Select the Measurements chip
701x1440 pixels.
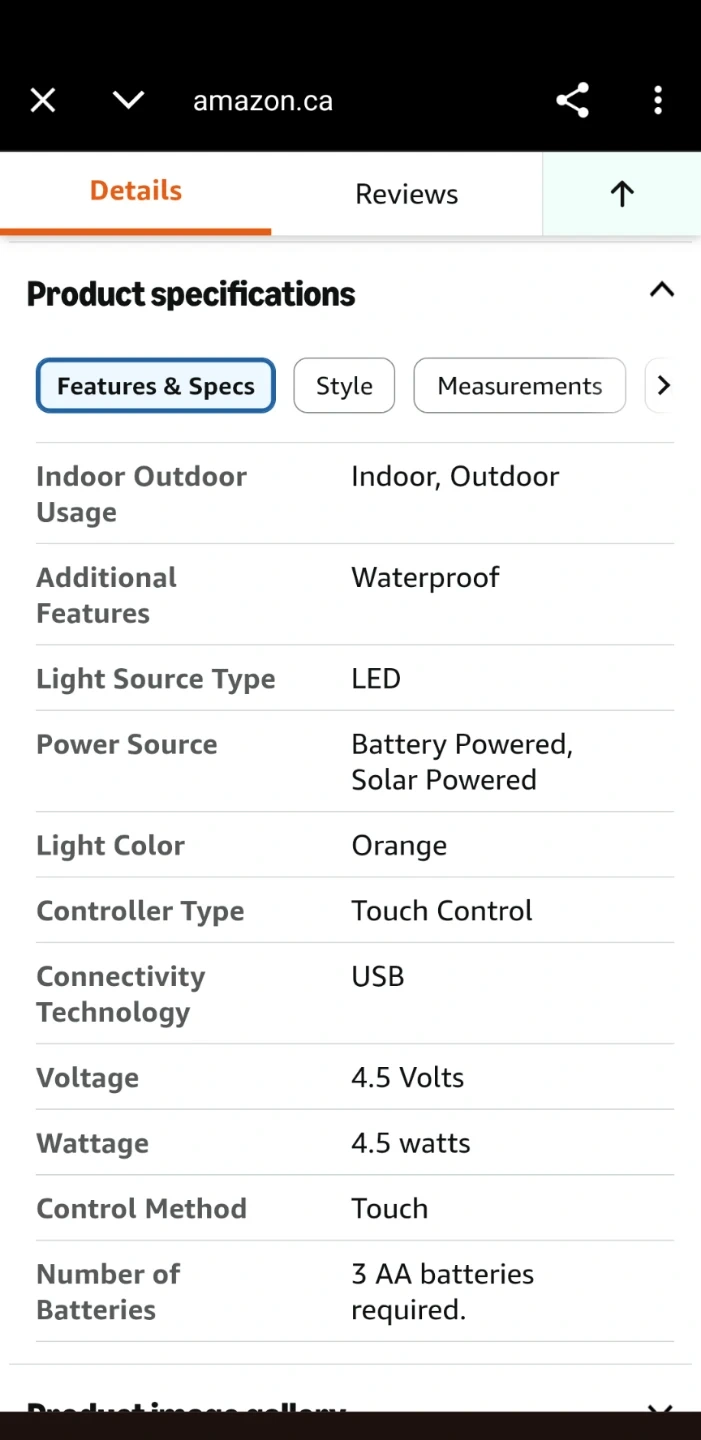click(519, 386)
